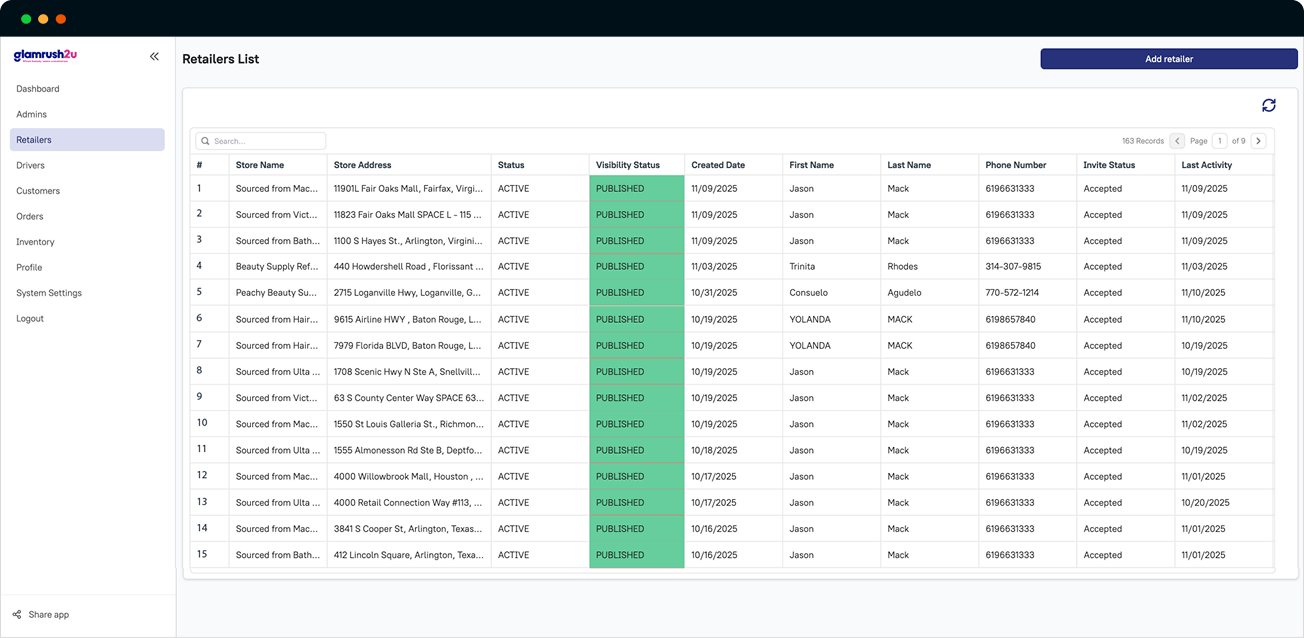Click the green PUBLISHED cell in row 4
The image size is (1304, 638).
coord(636,267)
